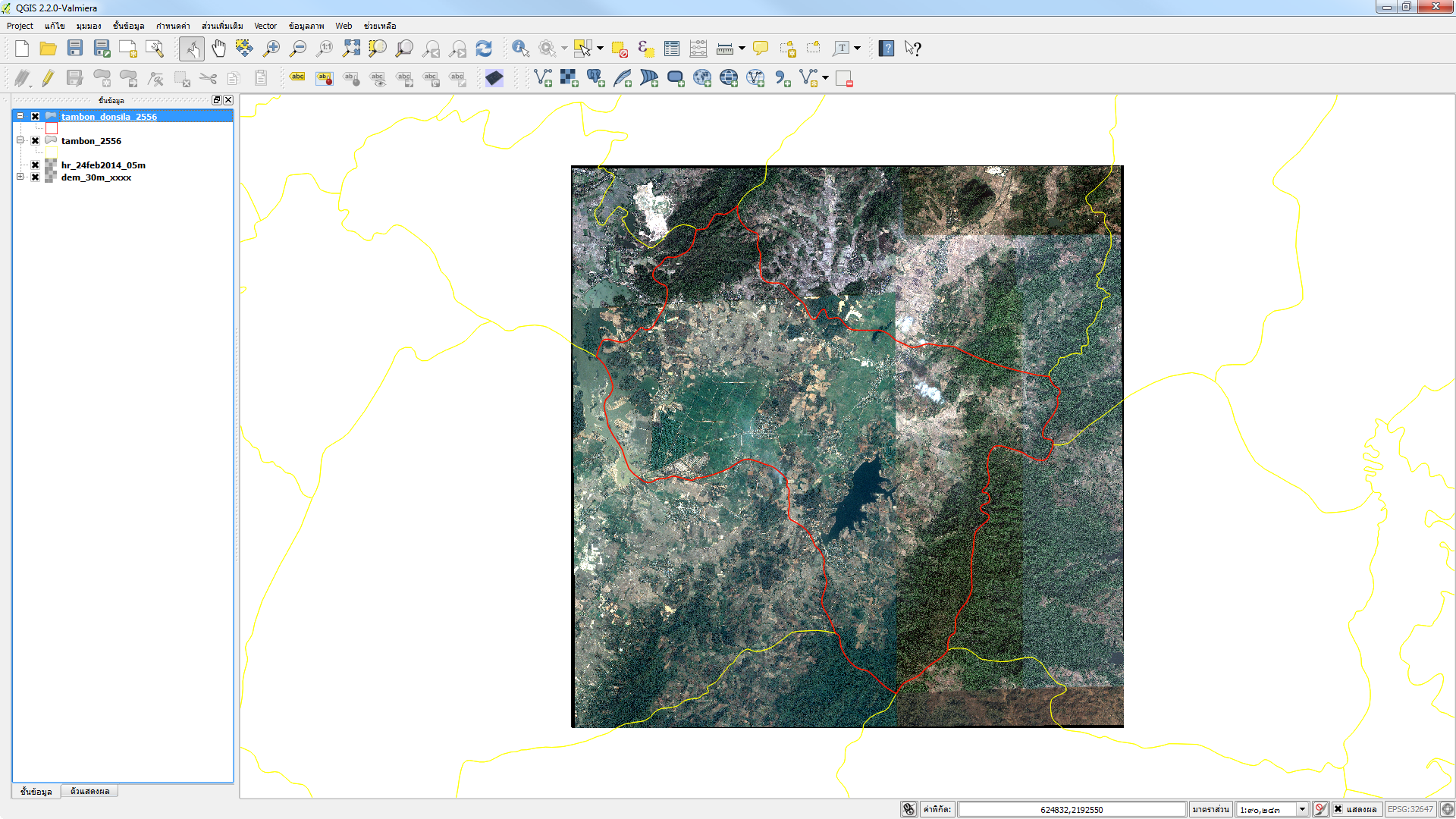
Task: Click the Zoom Full extent icon
Action: point(351,49)
